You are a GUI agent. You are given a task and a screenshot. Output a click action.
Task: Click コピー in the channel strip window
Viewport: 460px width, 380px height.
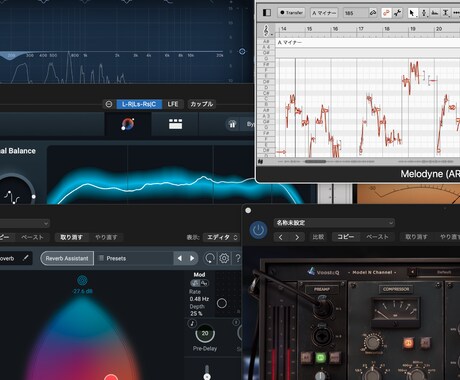[x=346, y=237]
